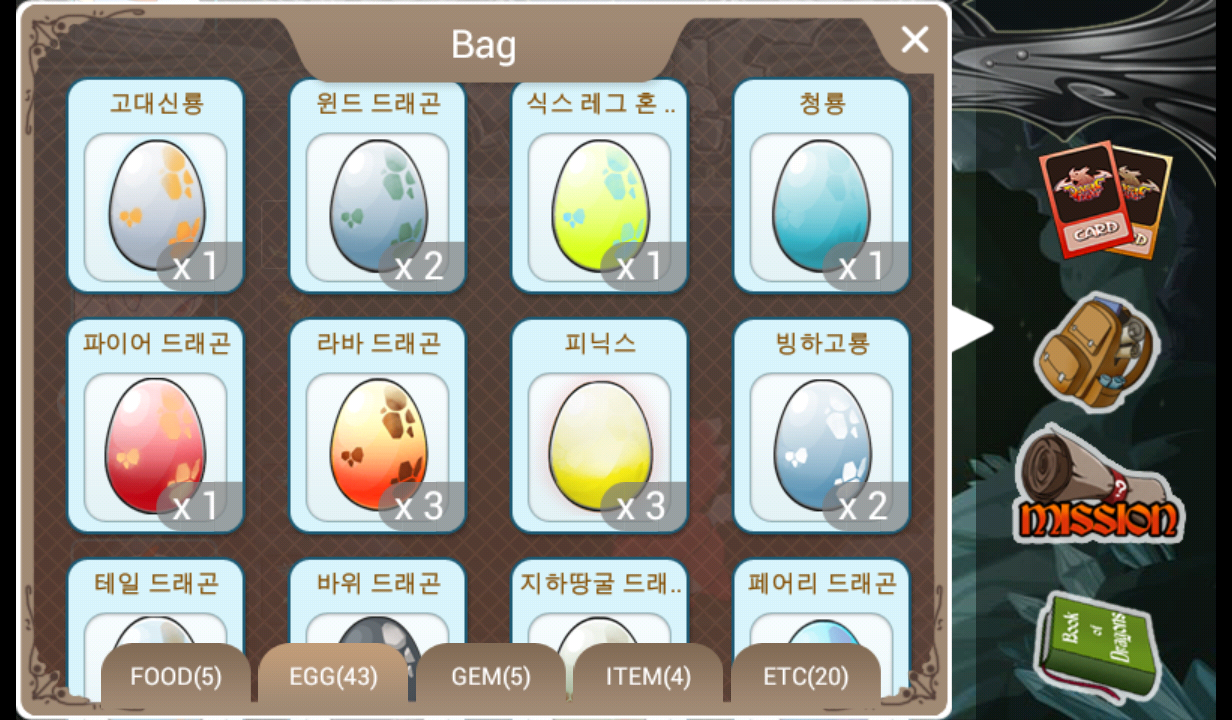Screen dimensions: 1232x720
Task: Select the 고대신룡 egg item
Action: pyautogui.click(x=156, y=186)
